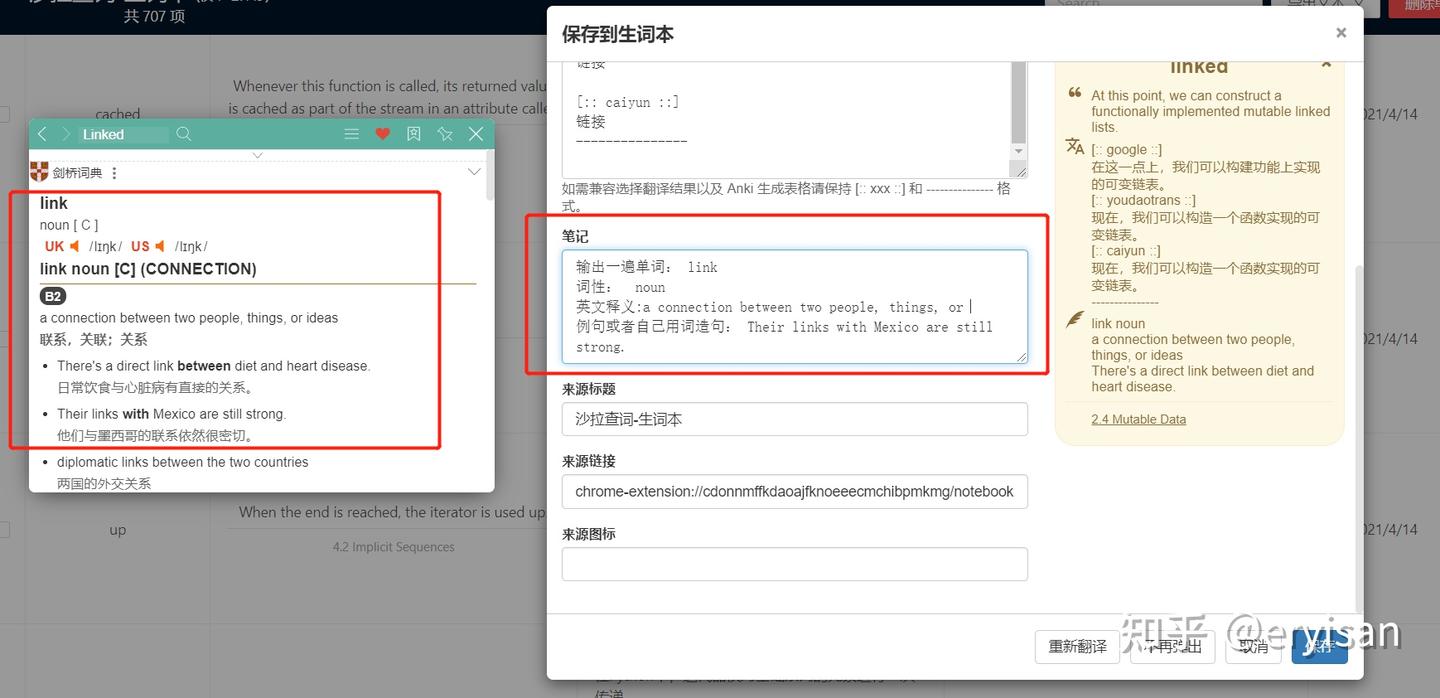Play the UK pronunciation audio
Image resolution: width=1440 pixels, height=698 pixels.
pyautogui.click(x=74, y=246)
